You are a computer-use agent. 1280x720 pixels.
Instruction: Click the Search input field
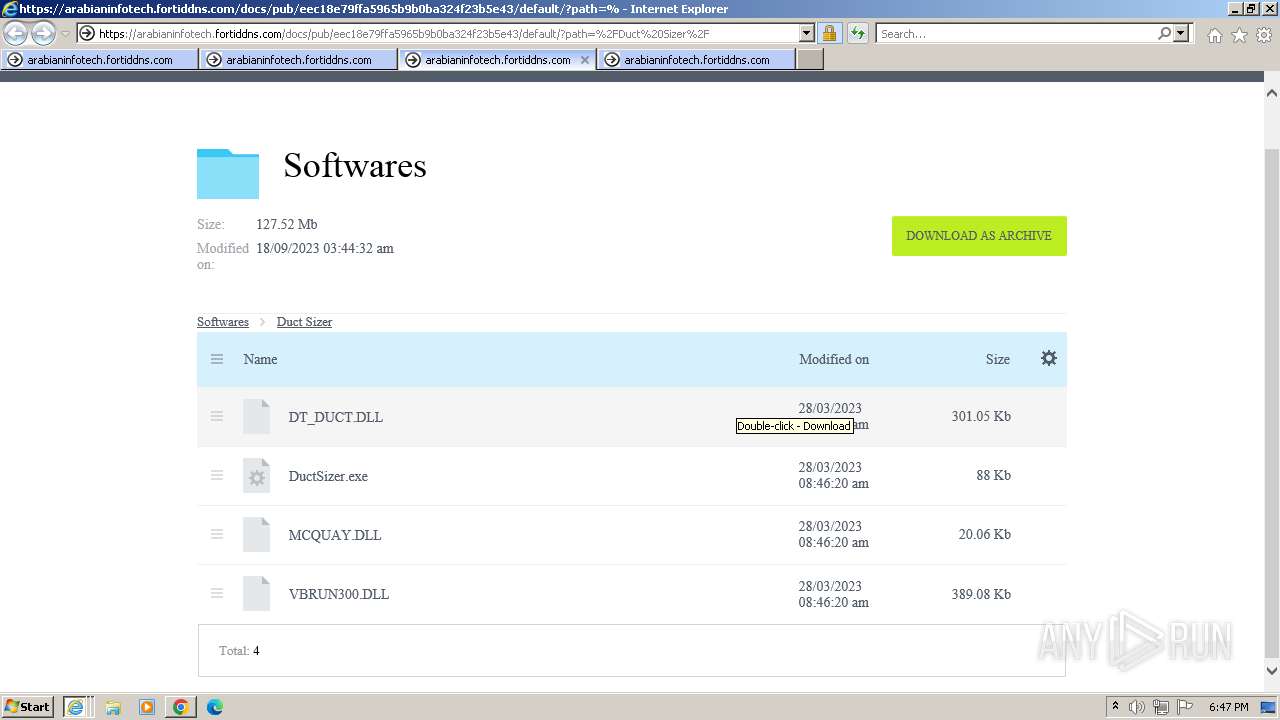1016,33
